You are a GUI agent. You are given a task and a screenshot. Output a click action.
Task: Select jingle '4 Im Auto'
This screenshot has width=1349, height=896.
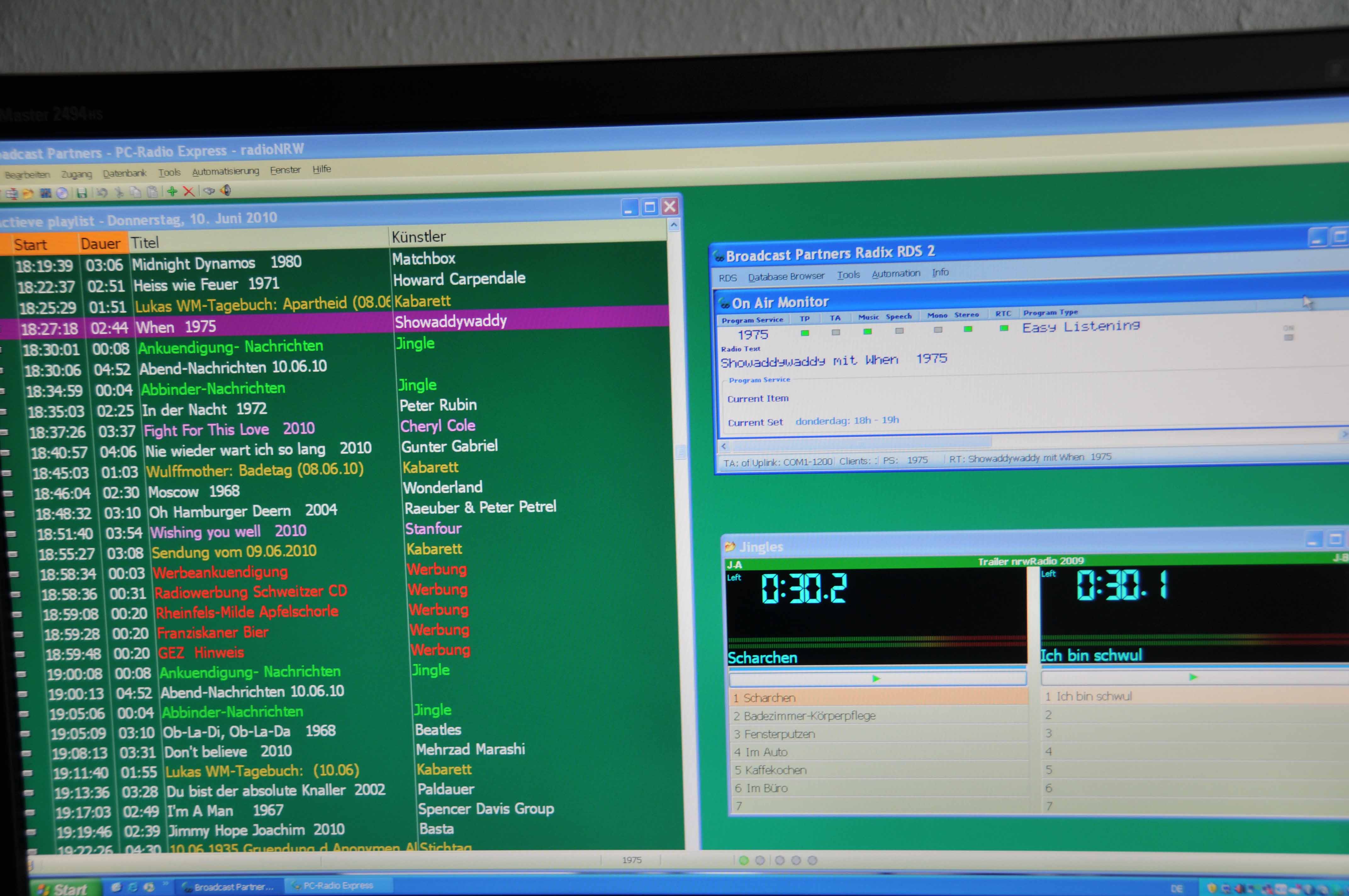(879, 752)
